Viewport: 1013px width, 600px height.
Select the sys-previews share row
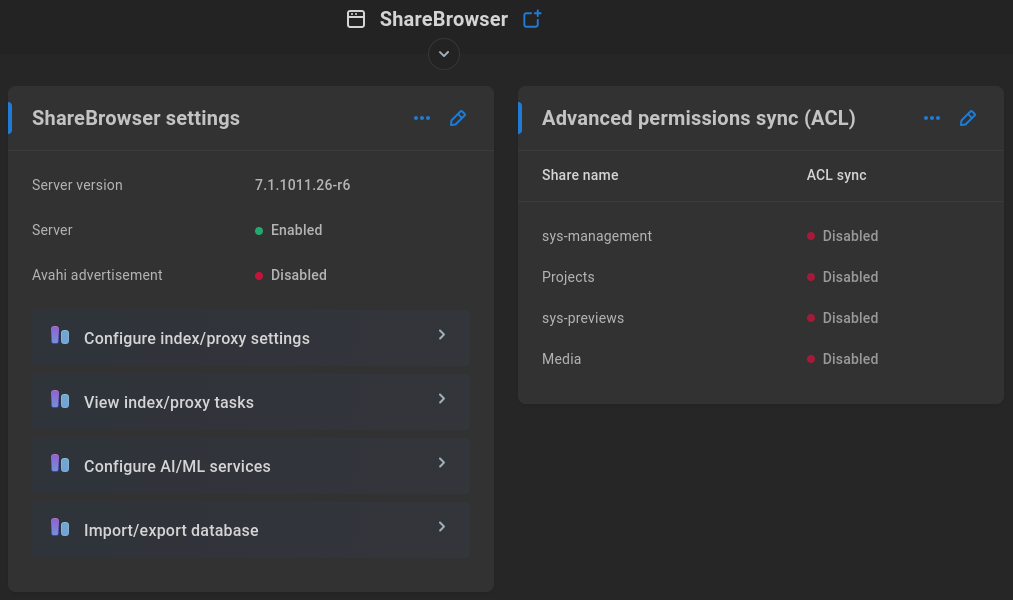click(x=760, y=318)
